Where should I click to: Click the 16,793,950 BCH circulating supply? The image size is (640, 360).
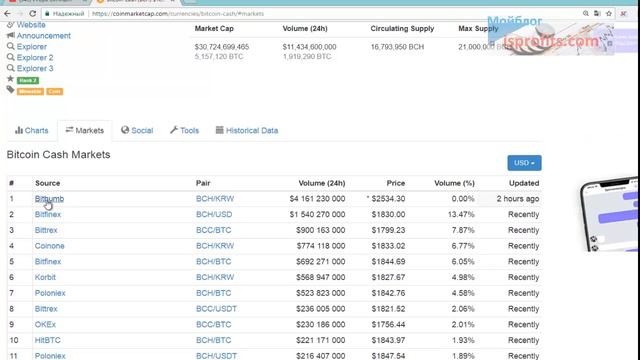(x=397, y=47)
